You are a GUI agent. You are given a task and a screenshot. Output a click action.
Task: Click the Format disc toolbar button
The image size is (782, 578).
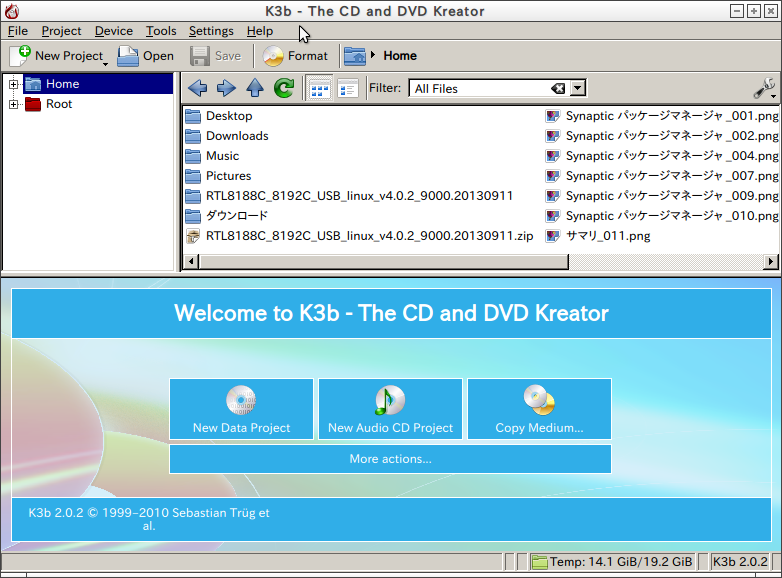(295, 56)
